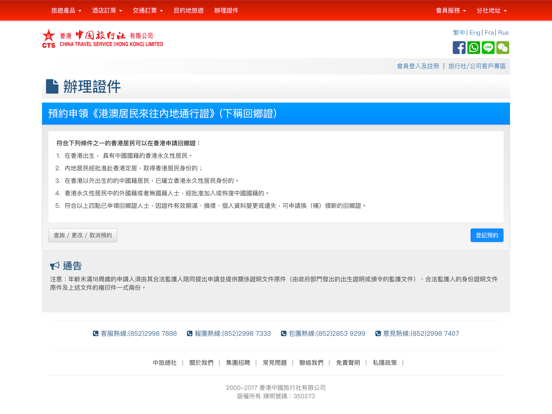Click the CTS red star logo
552x414 pixels.
click(49, 38)
